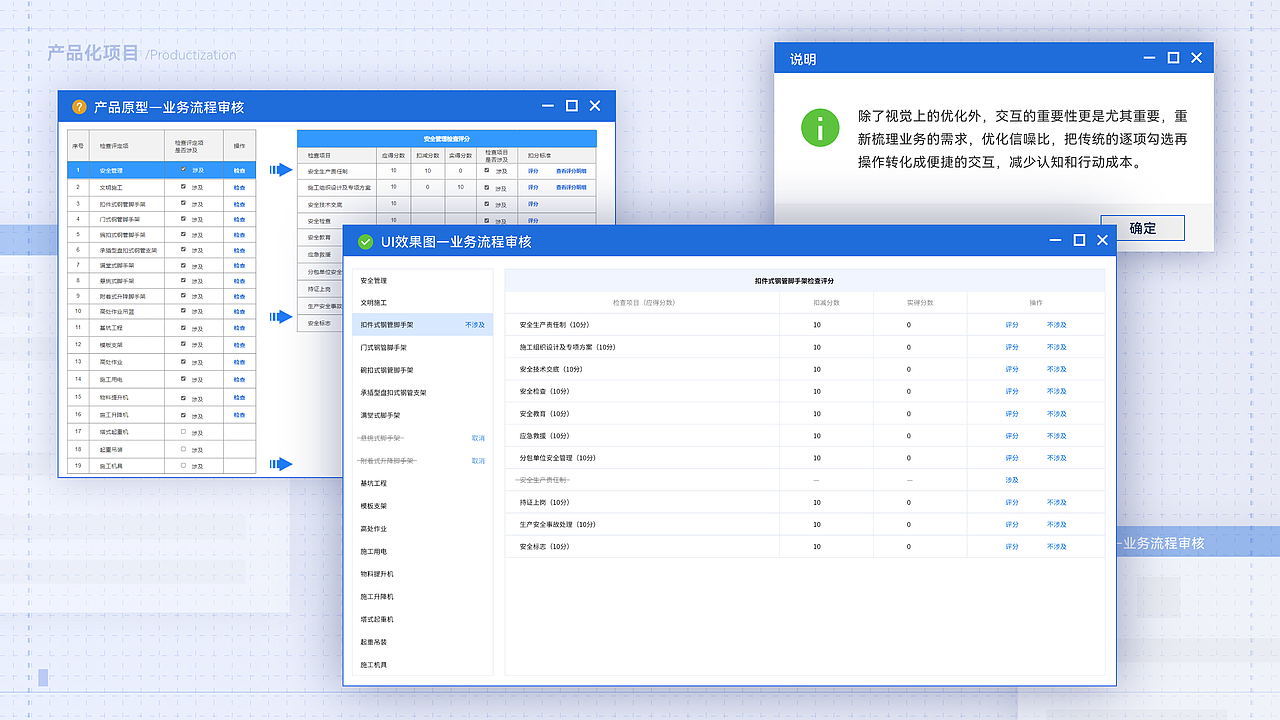Click 不涉及 for 生产安全事故处理（10分）
Image resolution: width=1280 pixels, height=720 pixels.
(1057, 524)
